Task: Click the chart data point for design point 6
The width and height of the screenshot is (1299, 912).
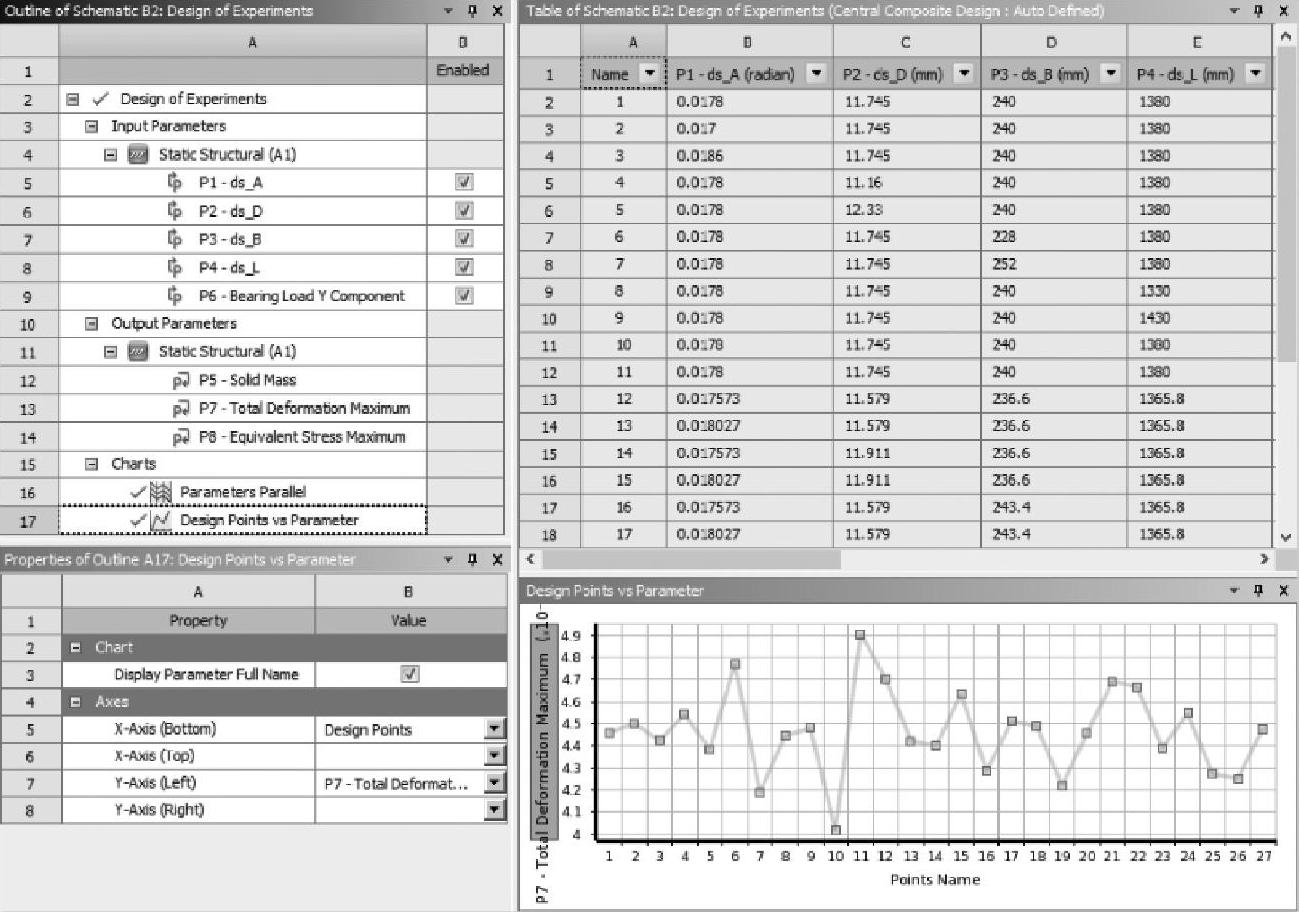Action: [735, 664]
